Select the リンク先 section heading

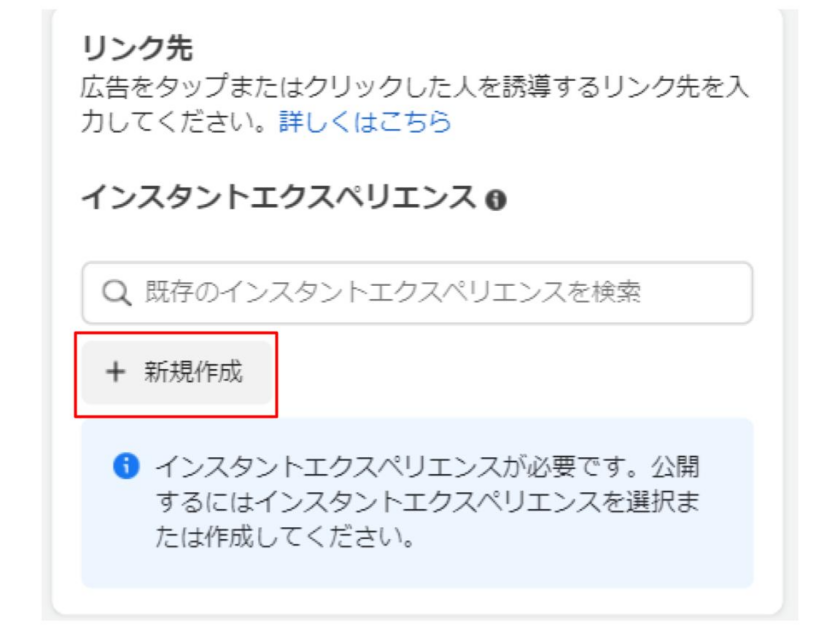tap(137, 49)
